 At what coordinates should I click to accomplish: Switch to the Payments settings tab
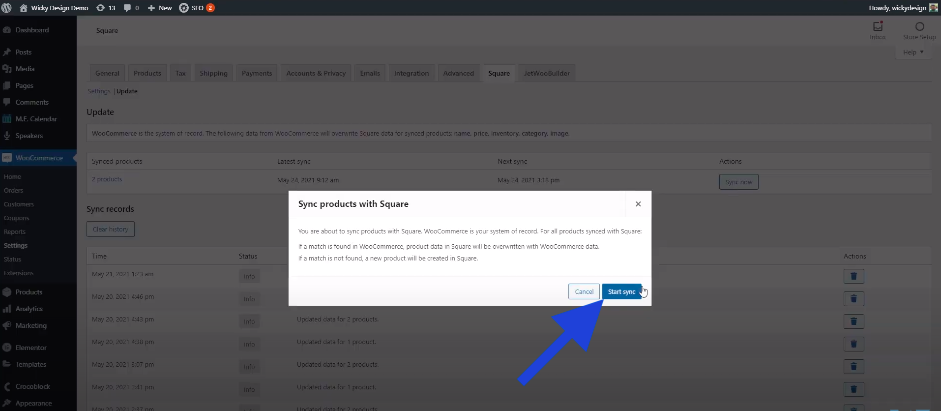pos(257,73)
